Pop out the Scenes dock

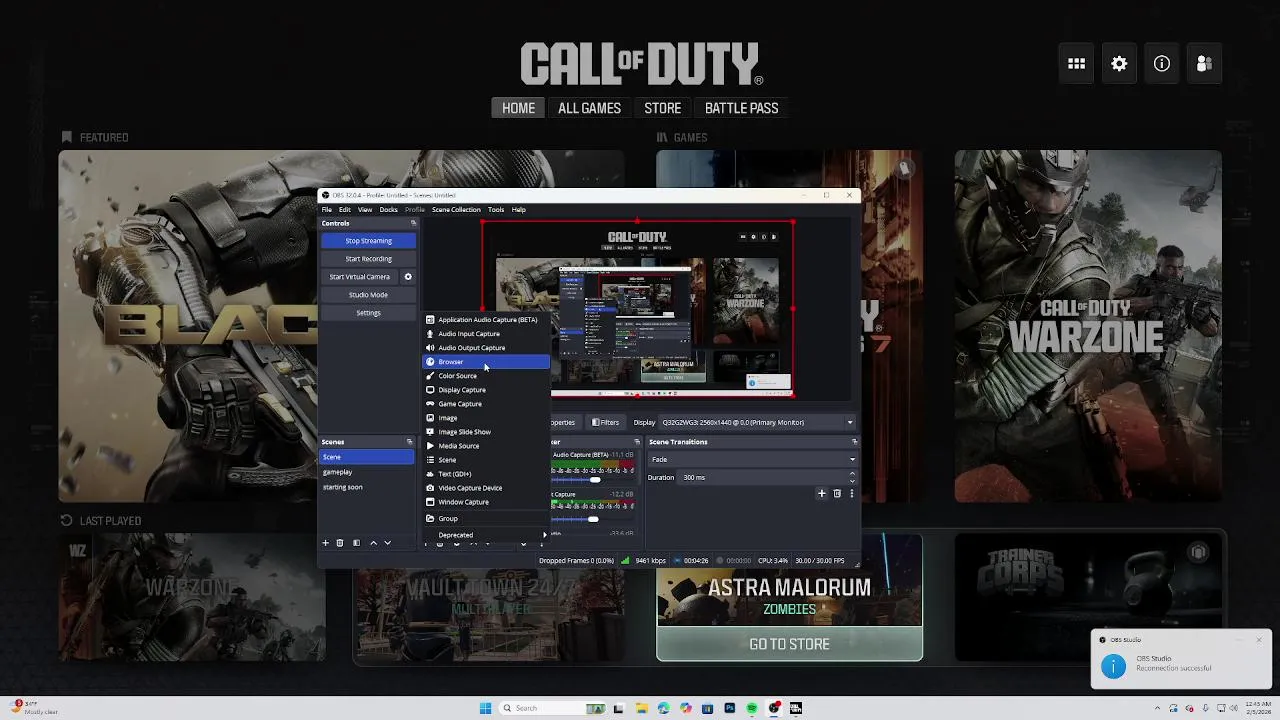pos(409,442)
